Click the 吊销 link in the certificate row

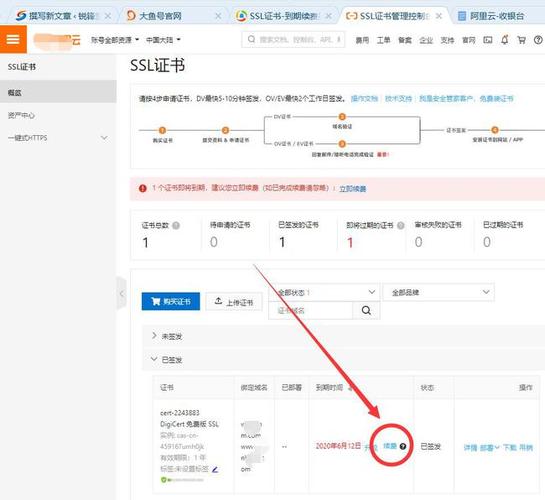coord(526,448)
